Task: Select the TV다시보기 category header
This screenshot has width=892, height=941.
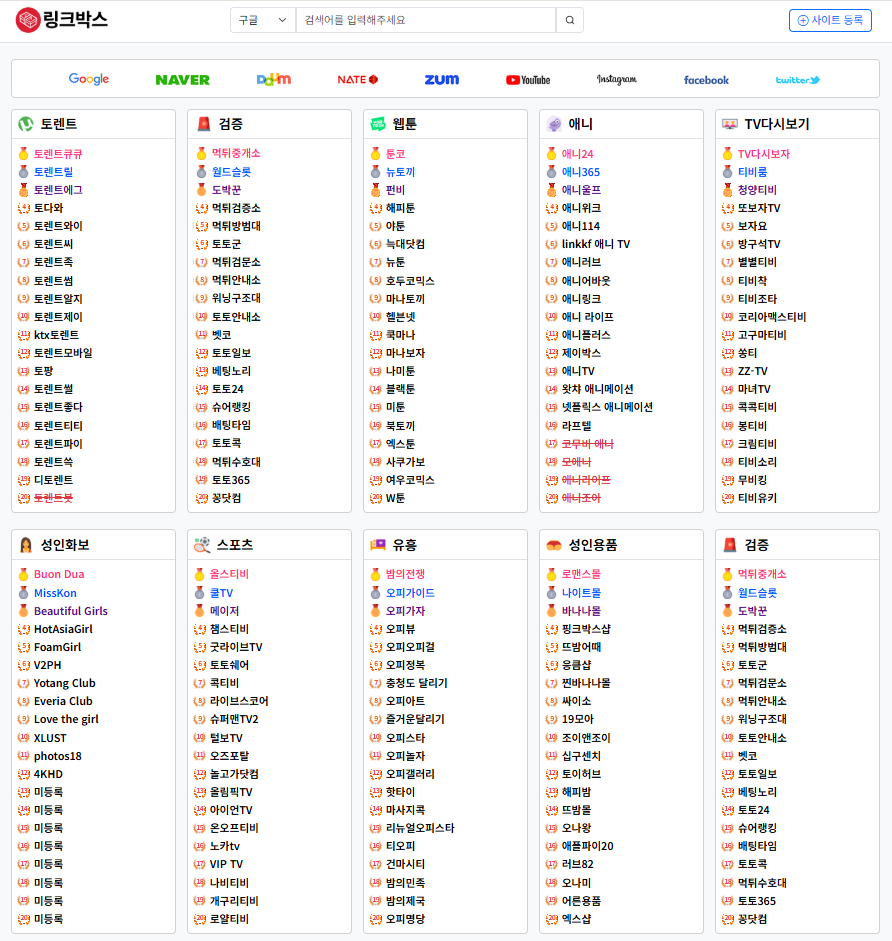Action: (x=776, y=124)
